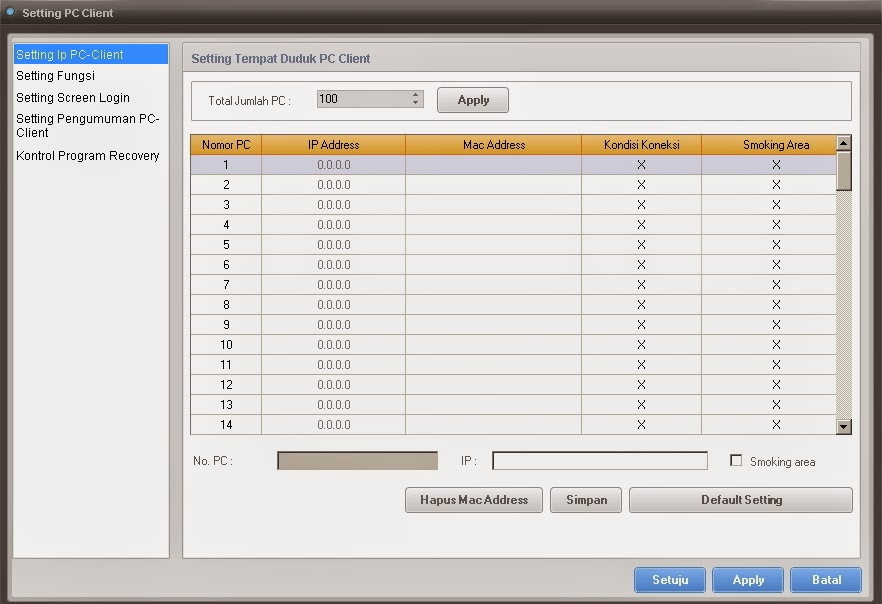Enable the Smoking area checkbox
The height and width of the screenshot is (604, 882).
pyautogui.click(x=737, y=461)
